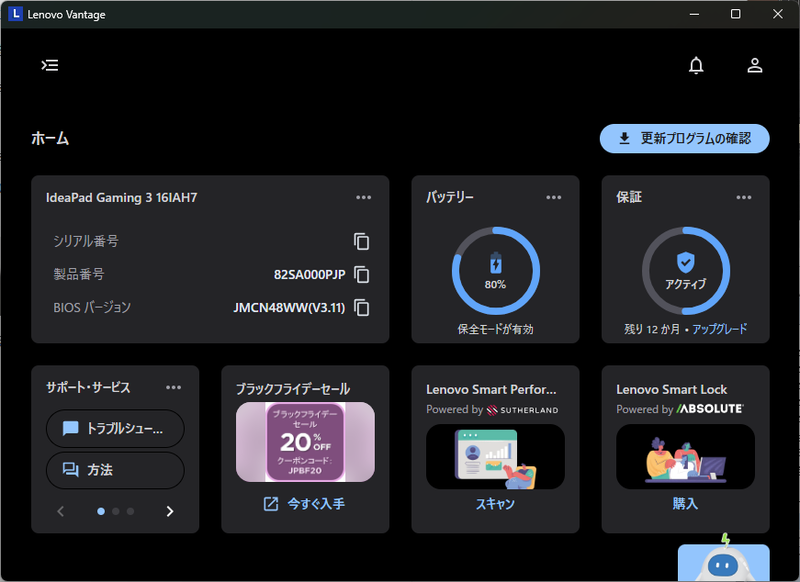Click the ホーム page heading

click(x=50, y=138)
